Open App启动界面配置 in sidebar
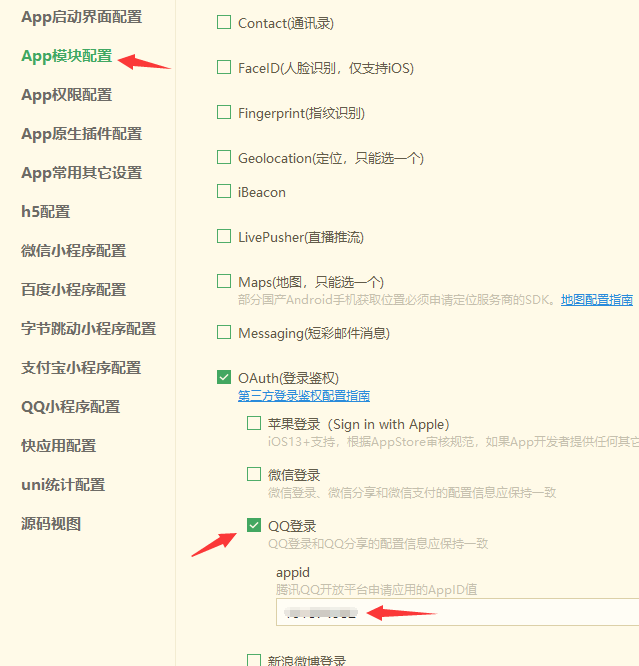Screen dimensions: 639x666 click(82, 17)
